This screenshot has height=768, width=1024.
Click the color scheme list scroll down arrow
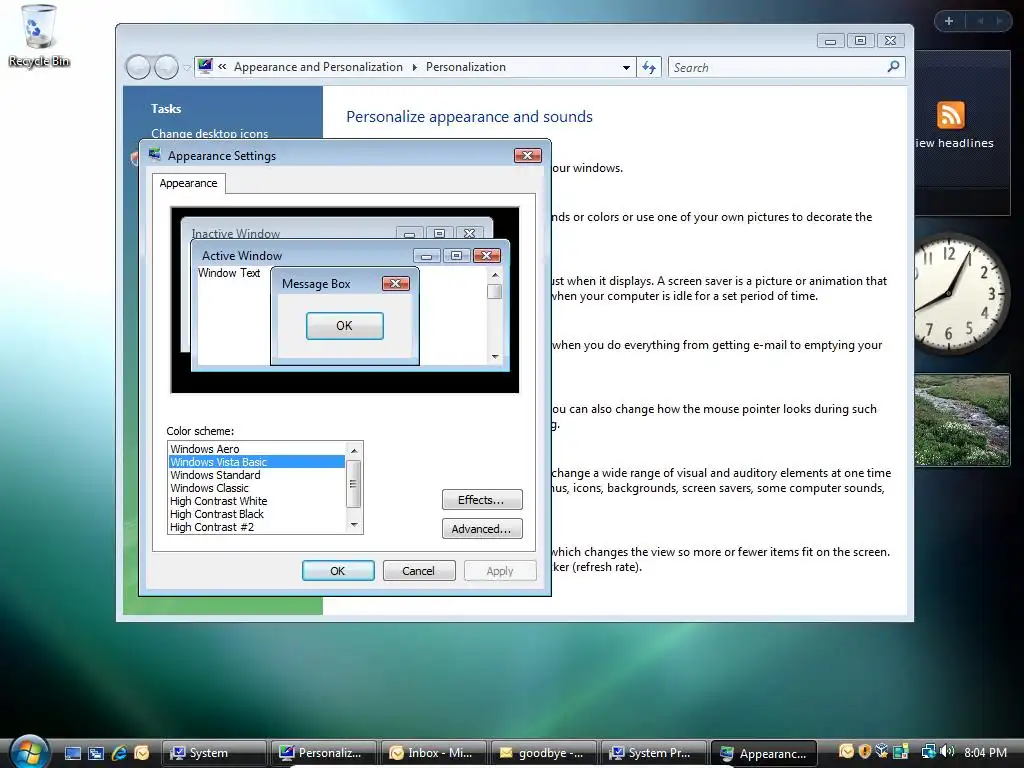pyautogui.click(x=354, y=525)
